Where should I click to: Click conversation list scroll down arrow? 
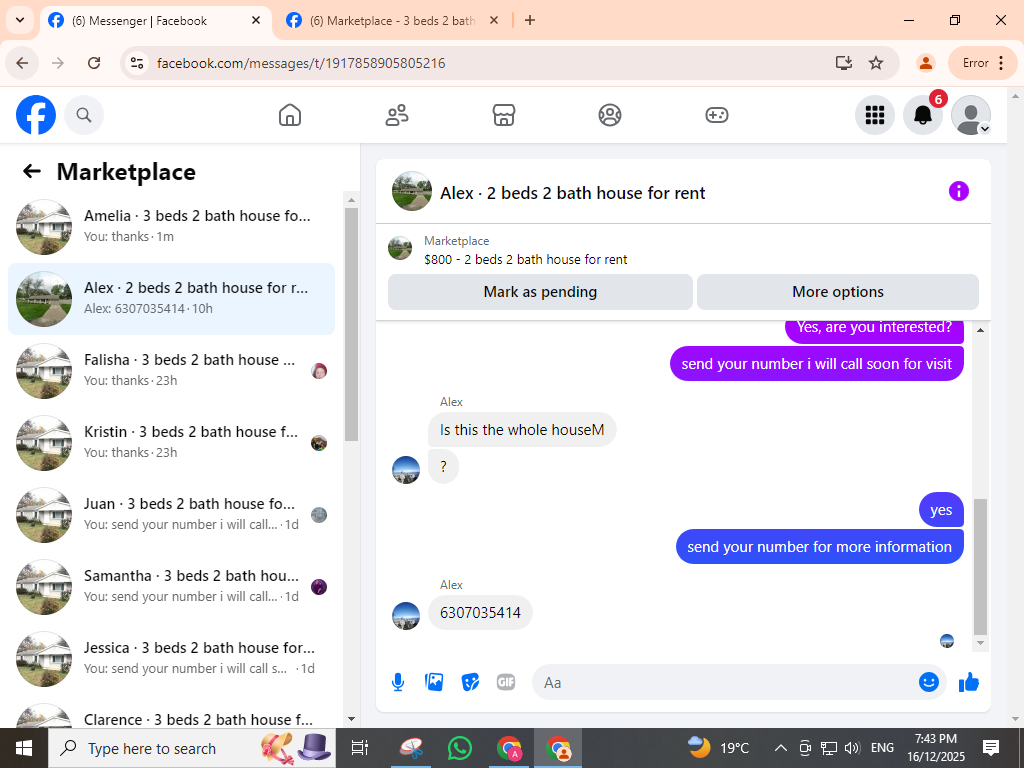[x=351, y=719]
